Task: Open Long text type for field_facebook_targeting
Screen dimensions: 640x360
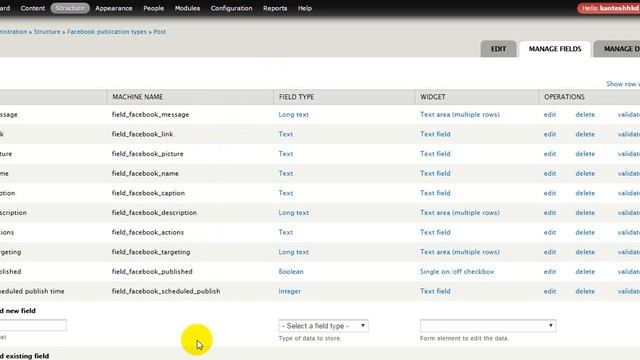Action: point(293,252)
